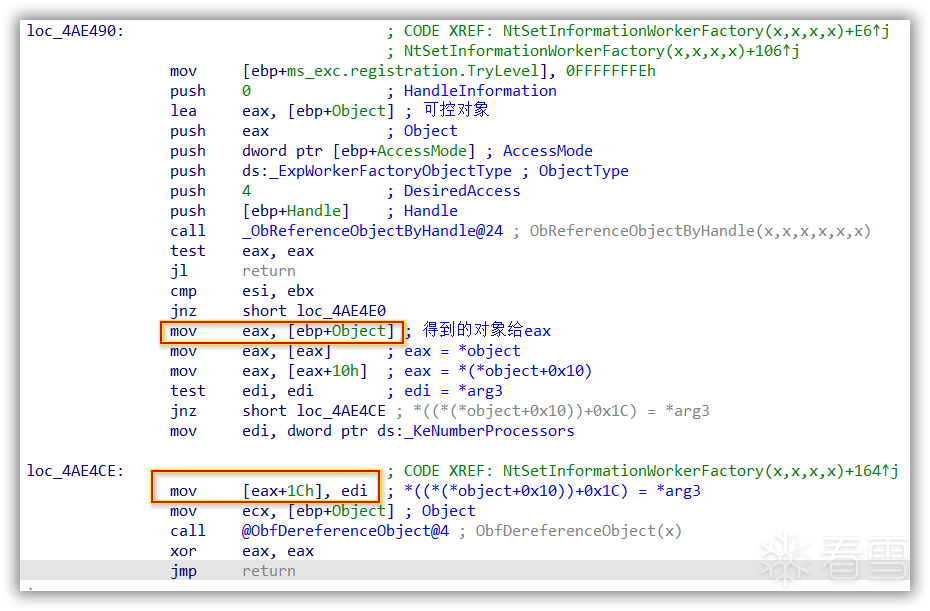
Task: Click the 'test eax, eax' instruction after ObReferenceObjectByHandle
Action: 242,251
